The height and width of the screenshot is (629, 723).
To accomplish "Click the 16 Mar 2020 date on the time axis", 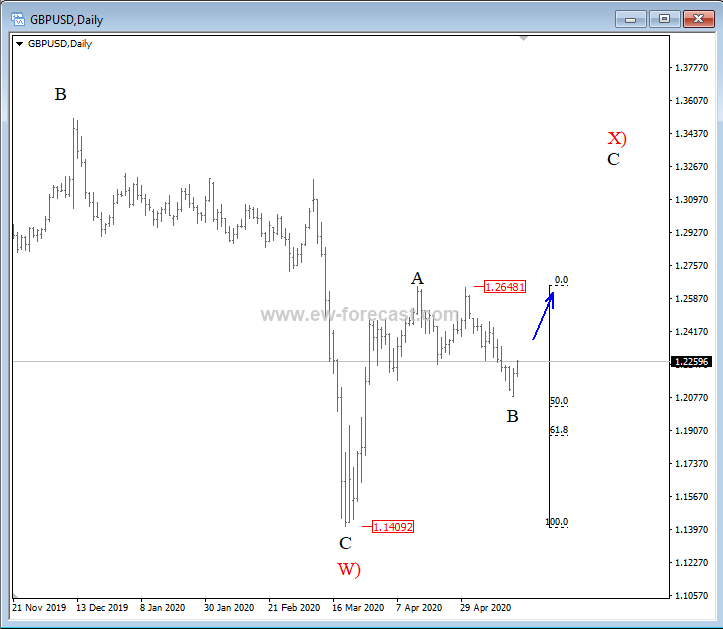I will point(358,607).
